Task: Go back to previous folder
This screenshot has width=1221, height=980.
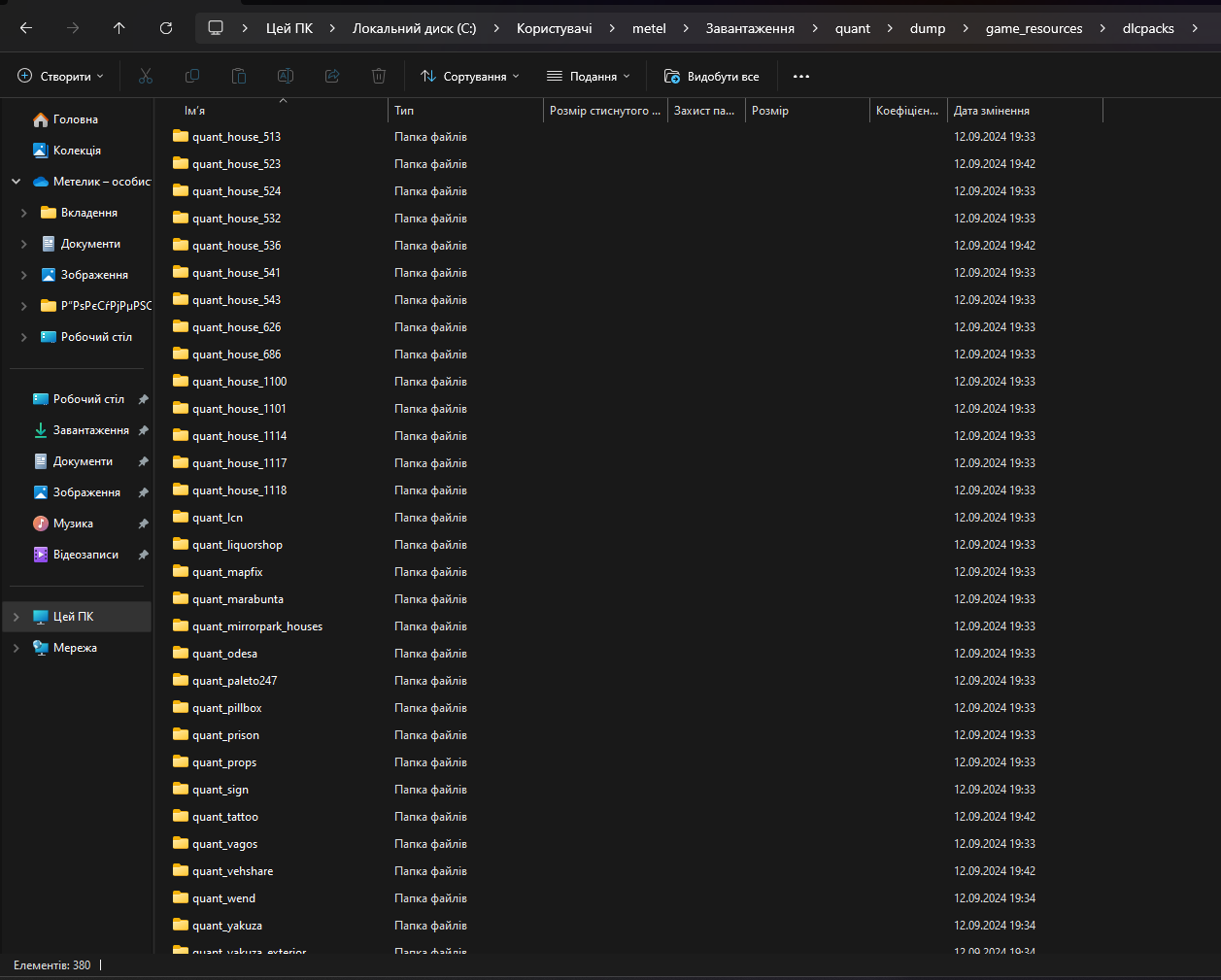Action: pyautogui.click(x=26, y=28)
